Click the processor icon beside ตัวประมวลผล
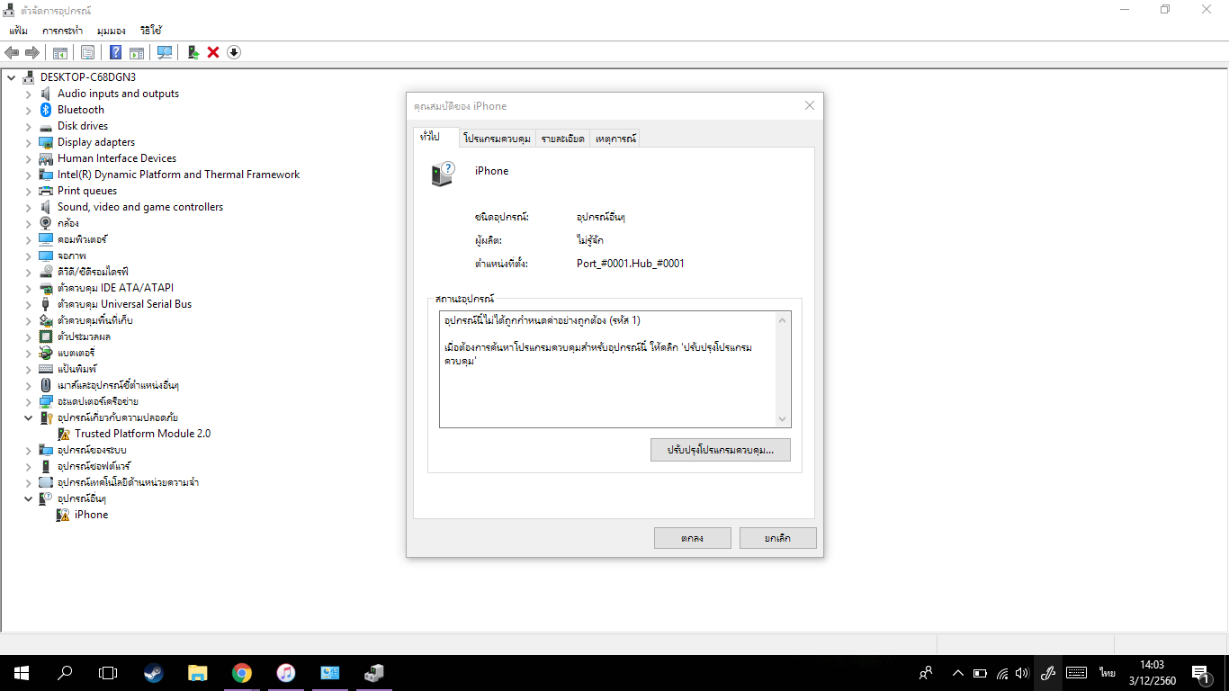The image size is (1229, 691). 45,336
